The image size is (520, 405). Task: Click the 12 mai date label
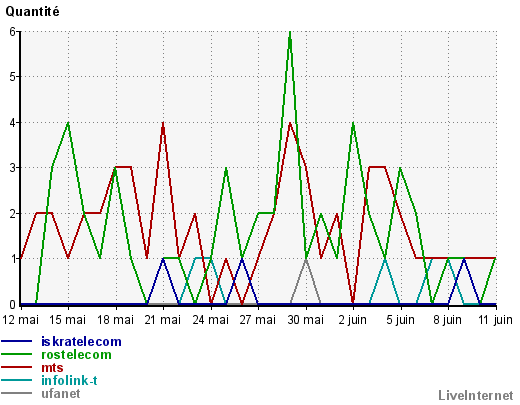(x=21, y=320)
